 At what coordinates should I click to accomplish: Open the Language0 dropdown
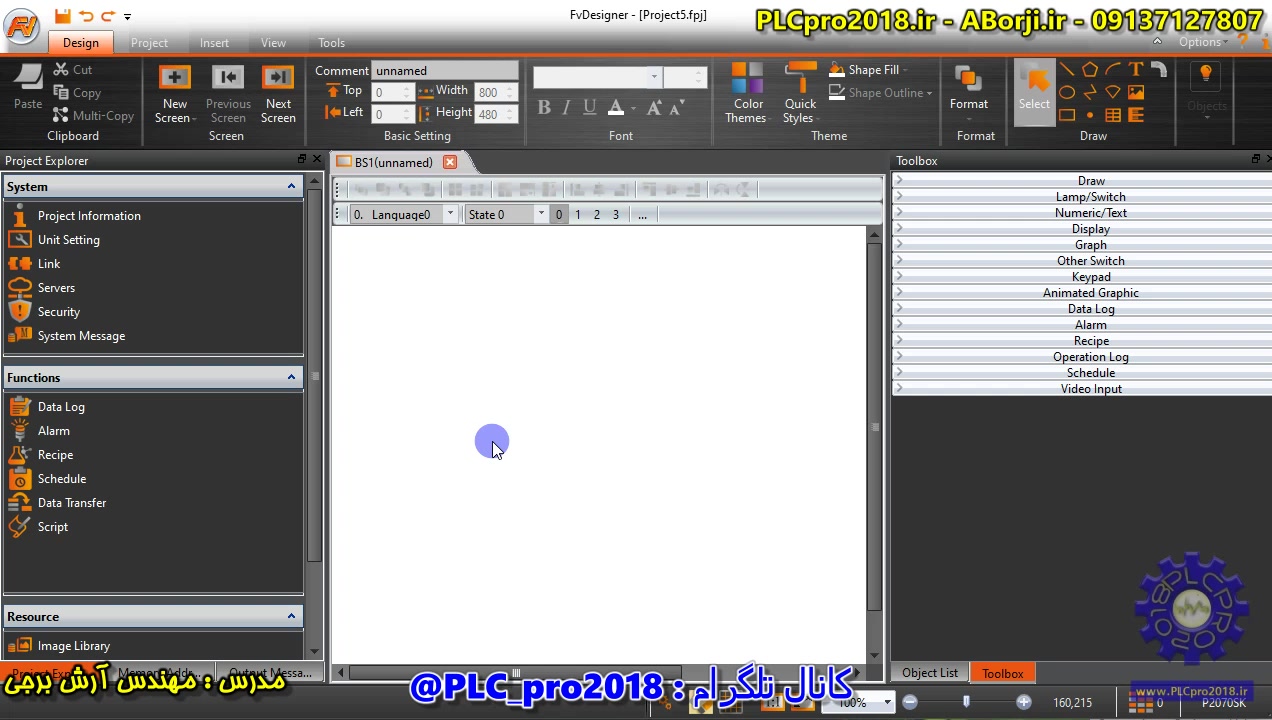point(450,214)
